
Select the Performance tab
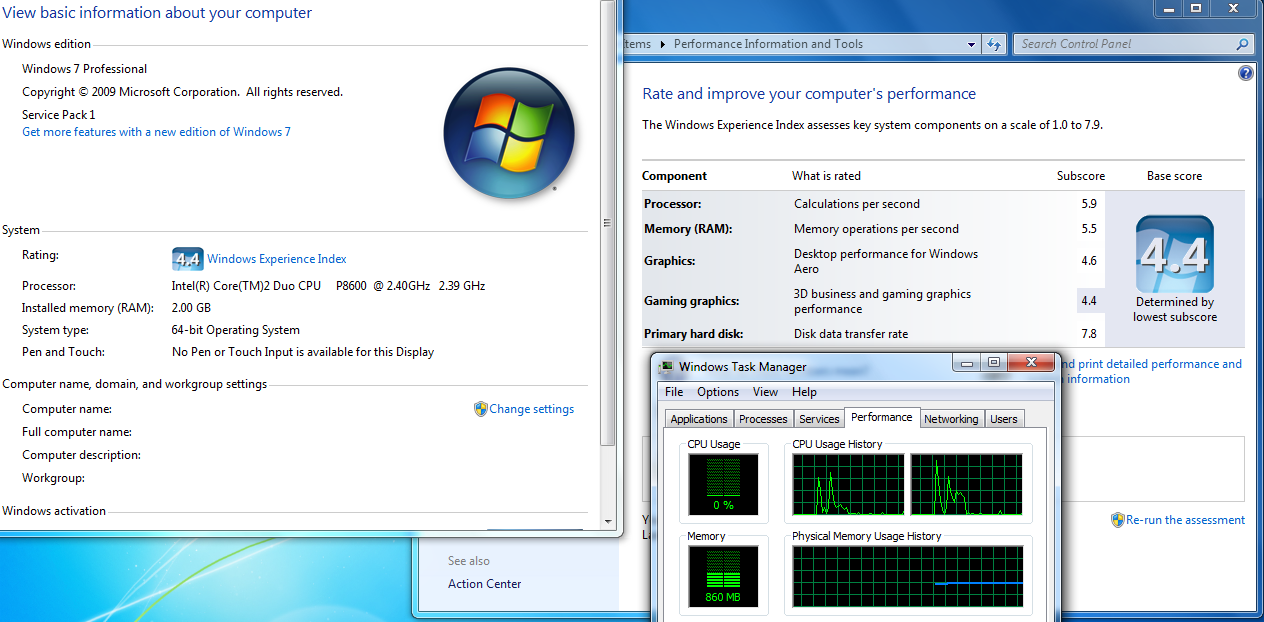point(881,417)
